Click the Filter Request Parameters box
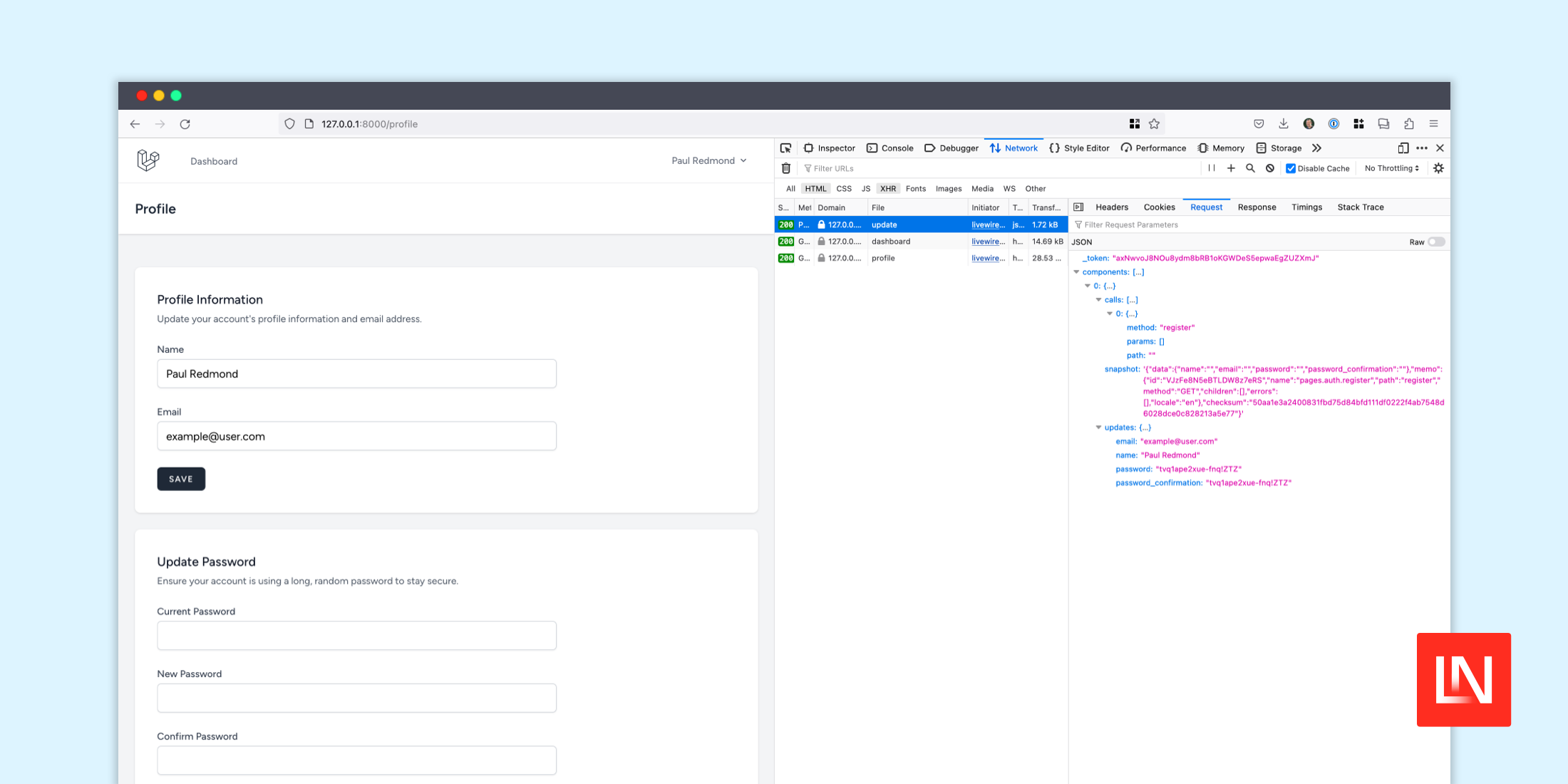The height and width of the screenshot is (784, 1568). click(1259, 225)
